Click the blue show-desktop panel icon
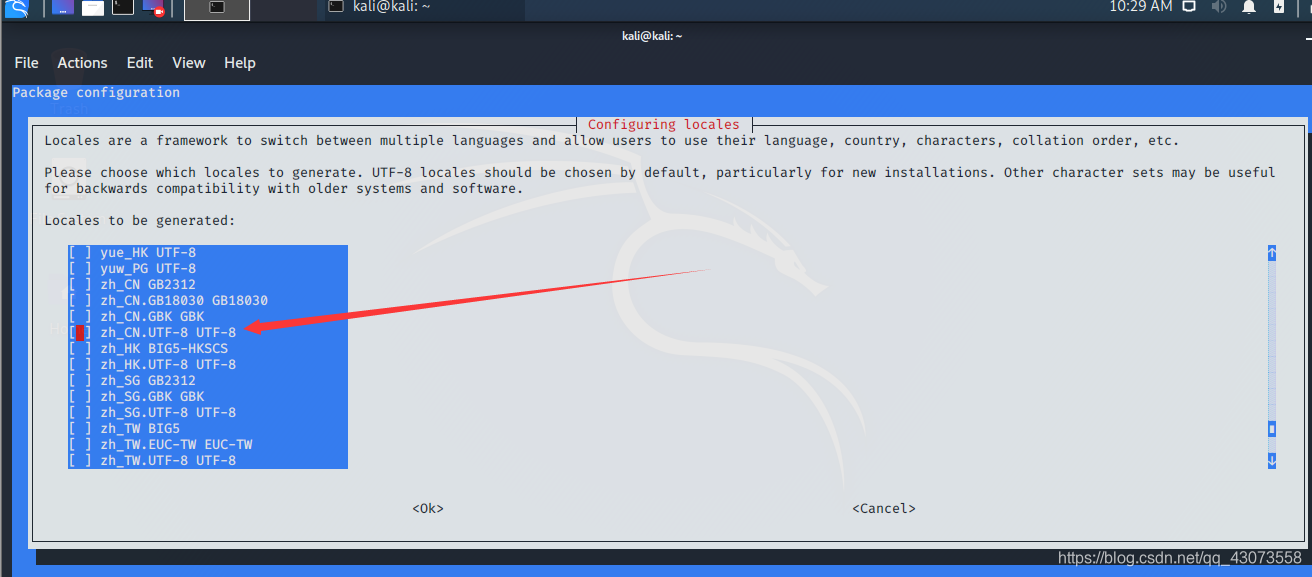The height and width of the screenshot is (577, 1312). pos(62,8)
